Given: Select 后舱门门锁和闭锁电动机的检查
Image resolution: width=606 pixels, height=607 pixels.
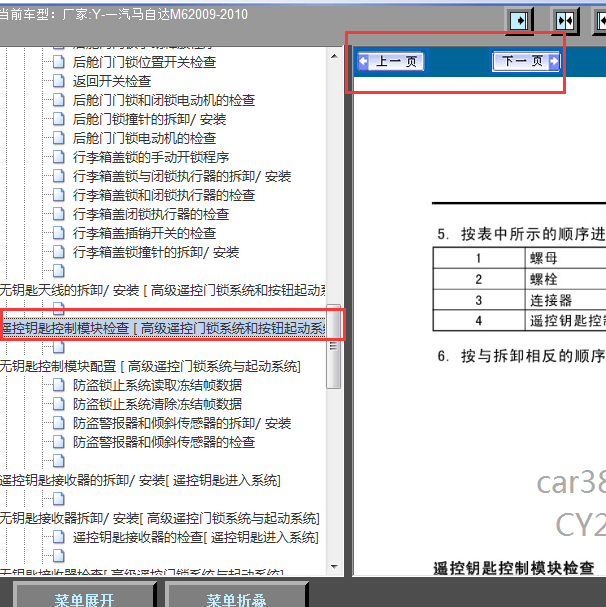Looking at the screenshot, I should (x=164, y=100).
